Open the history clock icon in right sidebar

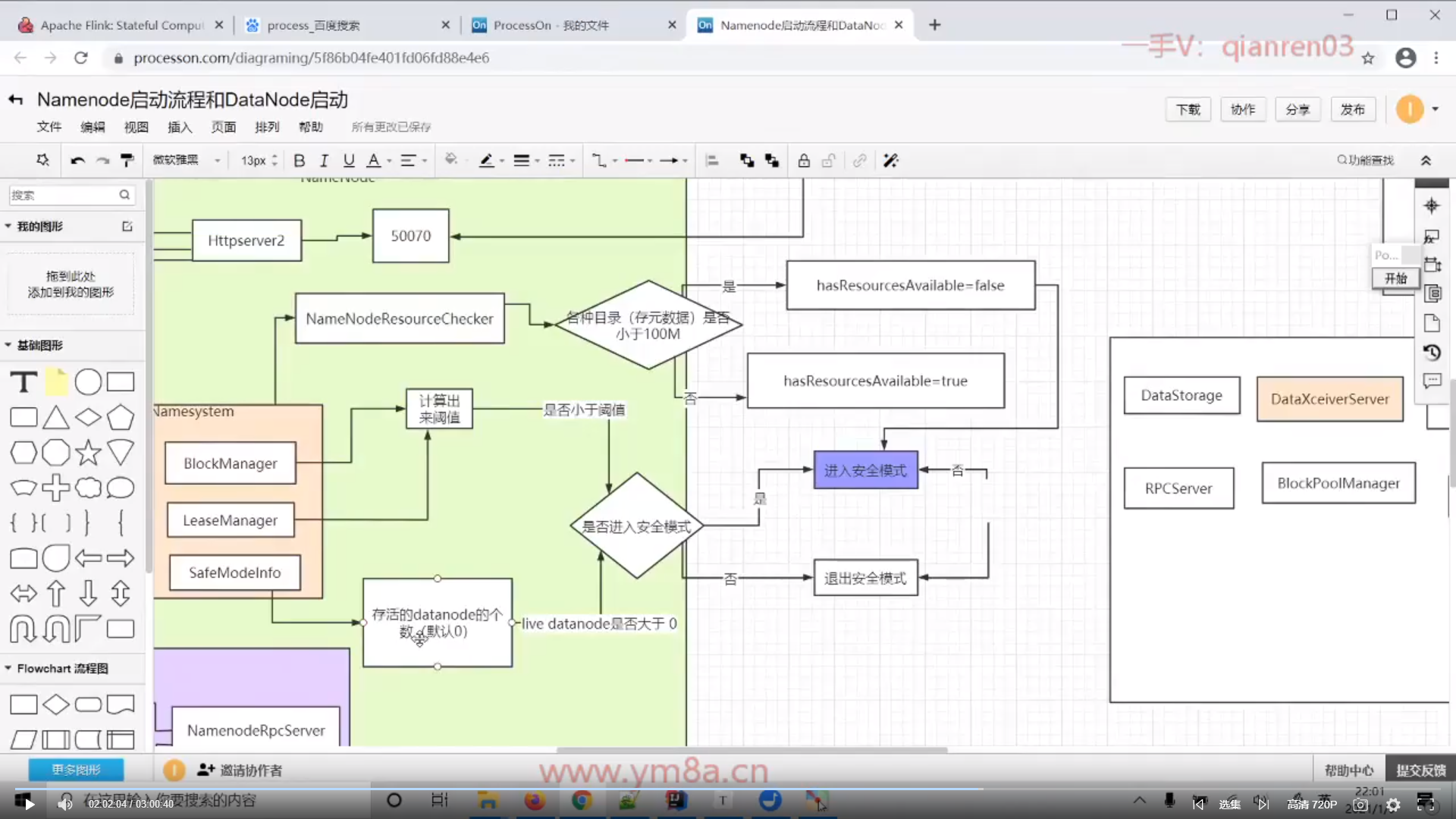[x=1432, y=353]
